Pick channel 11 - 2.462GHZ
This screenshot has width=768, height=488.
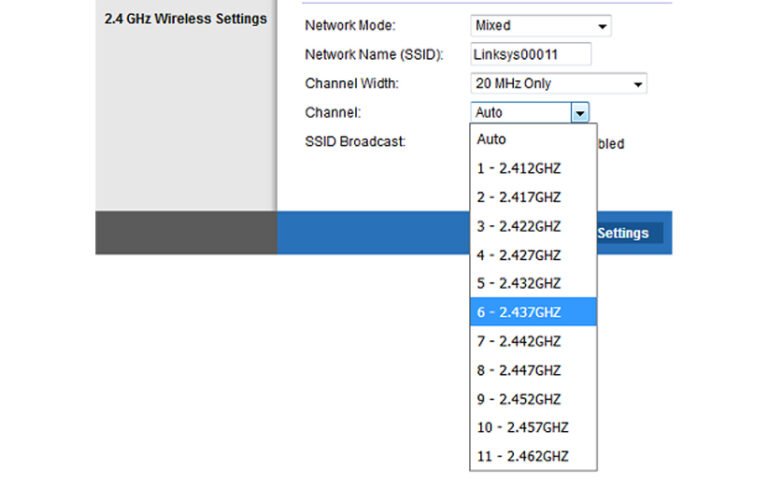coord(533,457)
